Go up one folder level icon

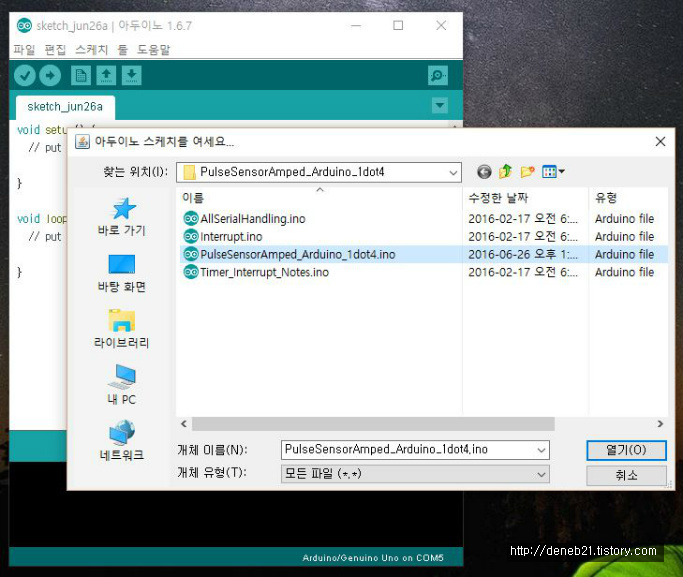pos(505,172)
